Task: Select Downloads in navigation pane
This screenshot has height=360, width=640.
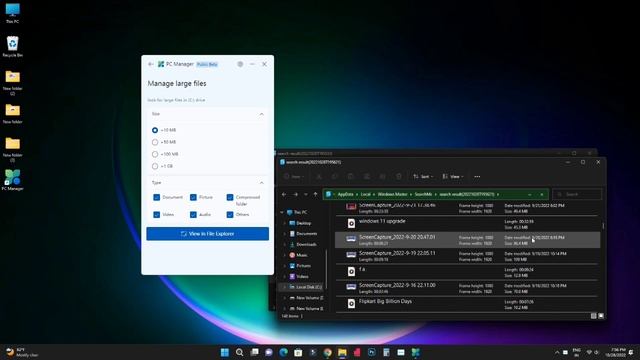Action: 306,244
